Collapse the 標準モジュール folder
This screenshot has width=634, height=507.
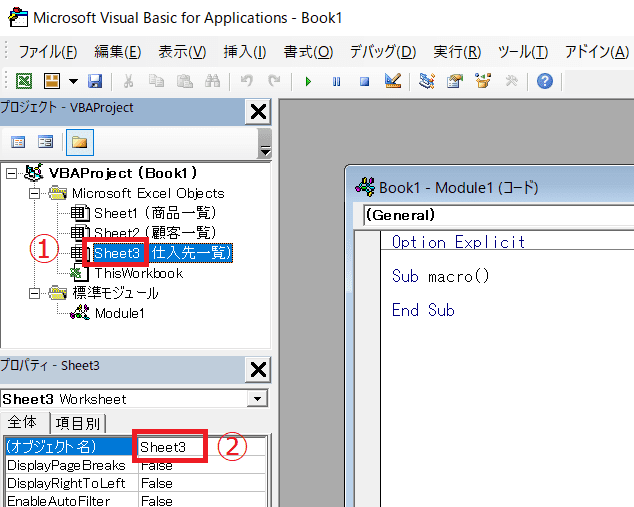(33, 293)
